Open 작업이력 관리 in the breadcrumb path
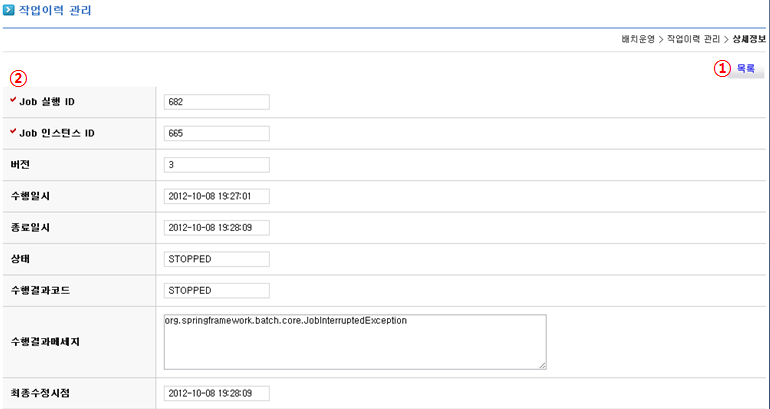 coord(693,39)
